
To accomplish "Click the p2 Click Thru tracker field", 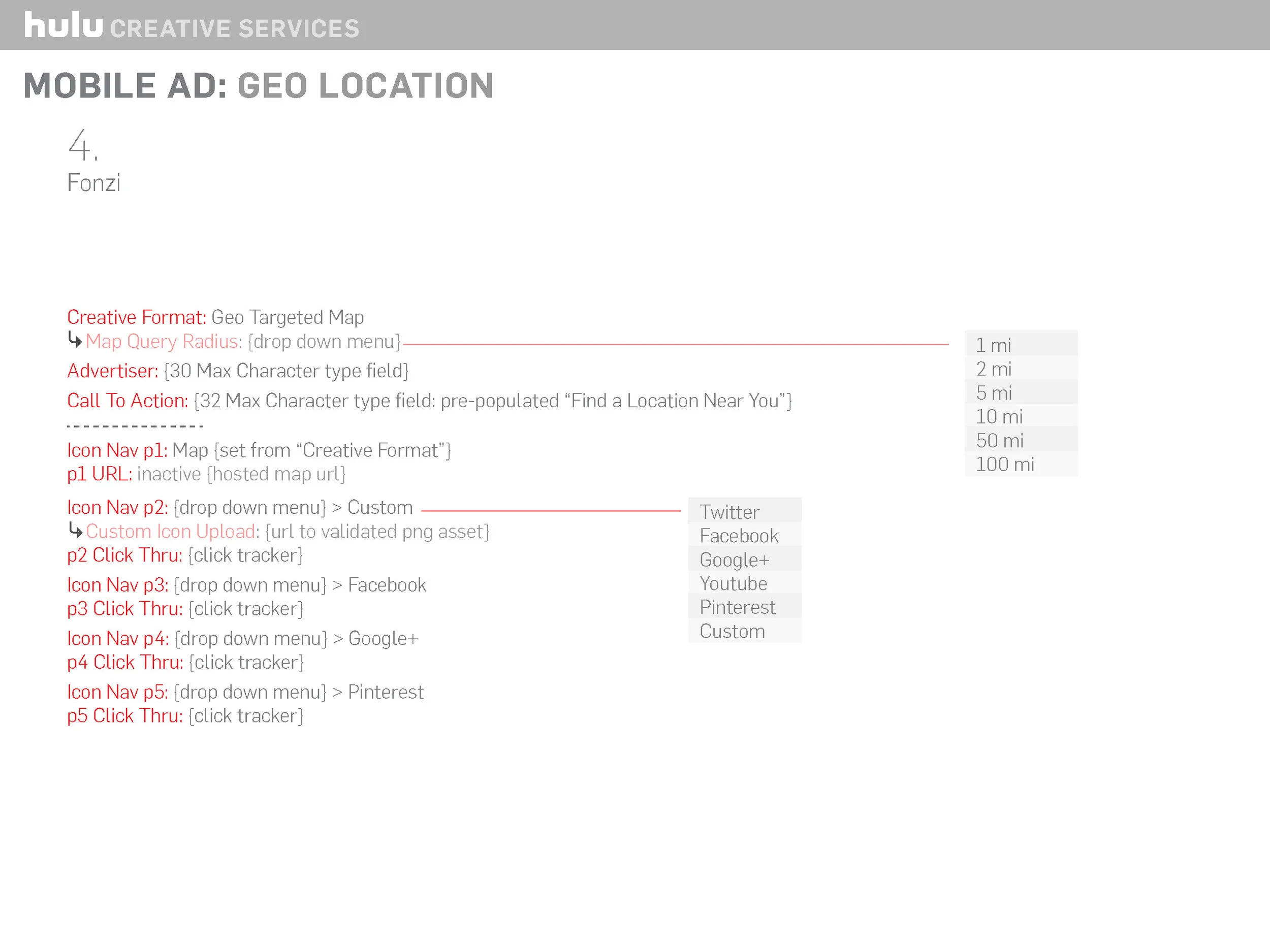I will (245, 555).
